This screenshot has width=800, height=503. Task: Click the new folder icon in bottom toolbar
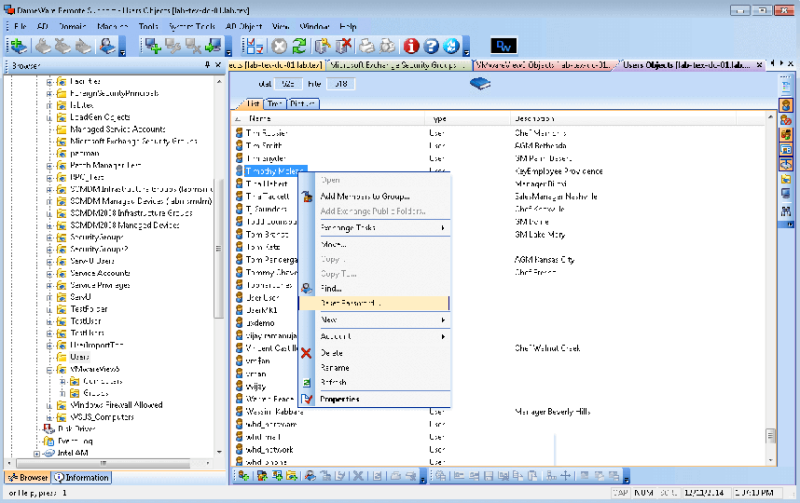[292, 476]
